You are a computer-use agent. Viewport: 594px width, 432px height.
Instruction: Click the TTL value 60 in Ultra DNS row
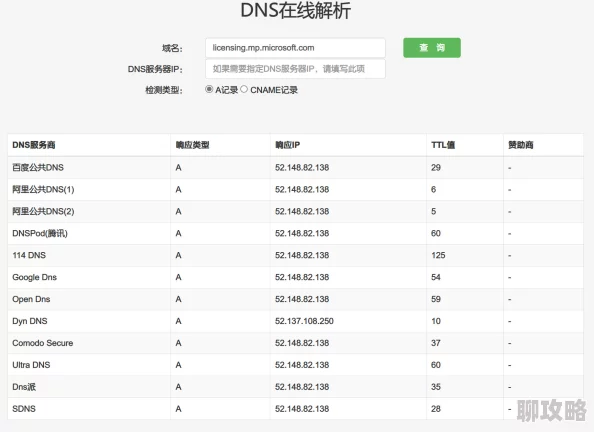[436, 365]
